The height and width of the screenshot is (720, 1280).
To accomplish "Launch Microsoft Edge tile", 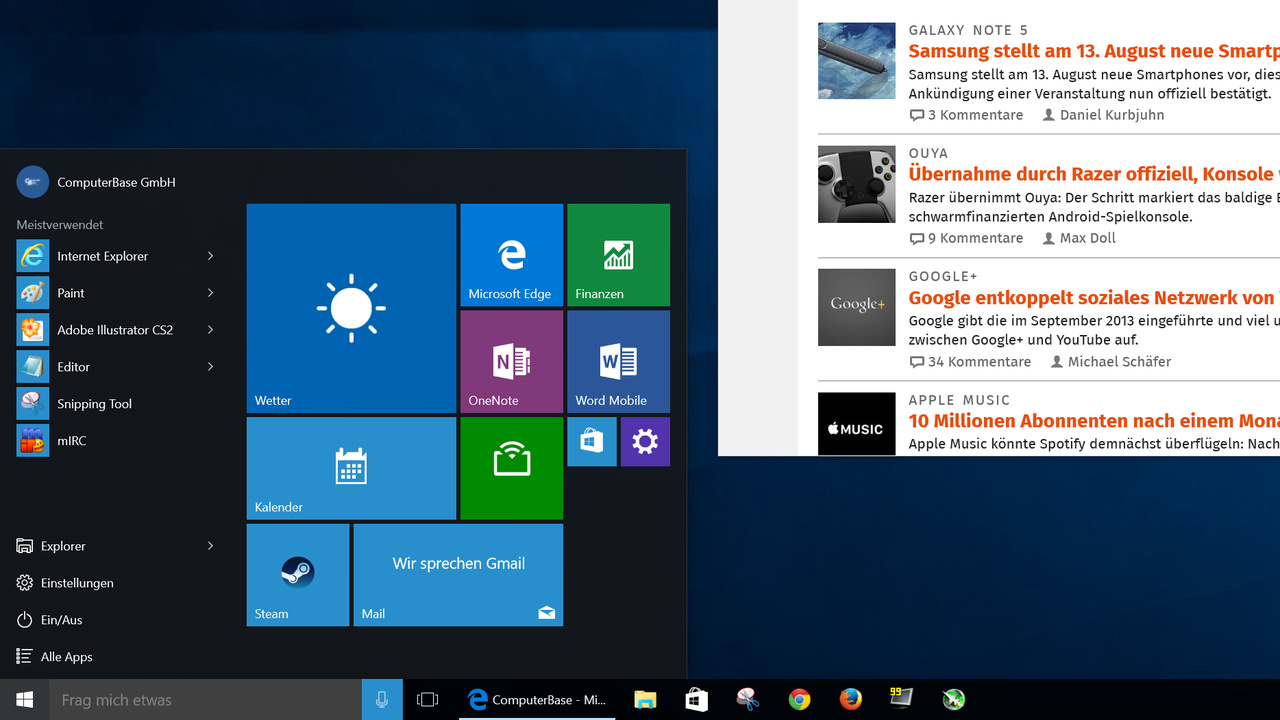I will [x=511, y=255].
